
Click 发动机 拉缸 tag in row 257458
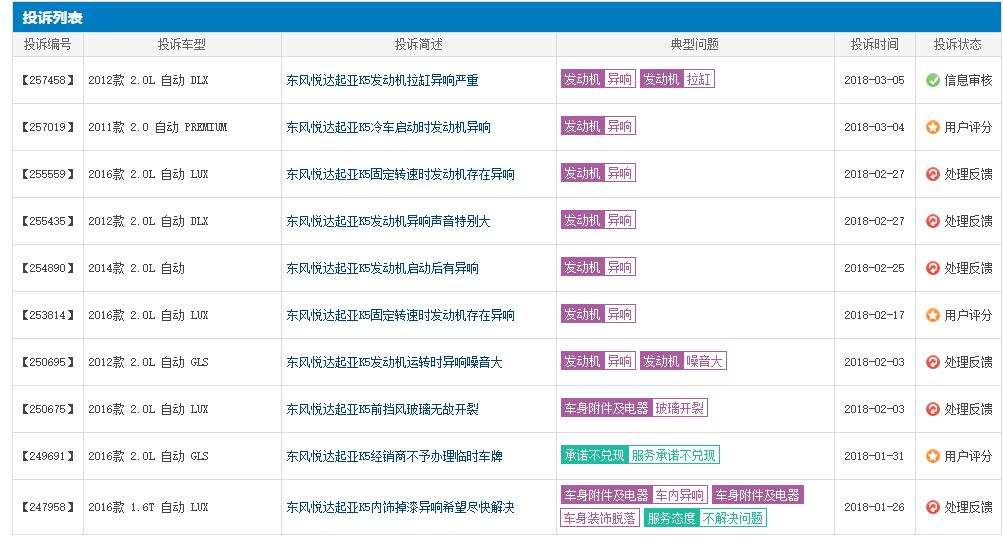[x=677, y=79]
